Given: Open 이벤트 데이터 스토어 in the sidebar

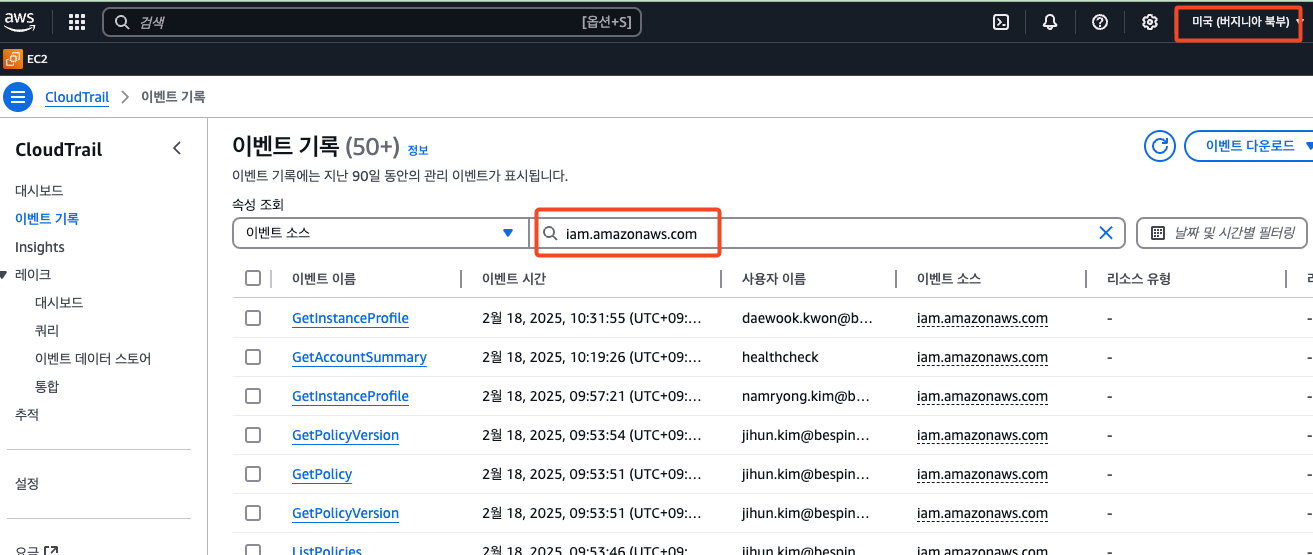Looking at the screenshot, I should tap(93, 358).
